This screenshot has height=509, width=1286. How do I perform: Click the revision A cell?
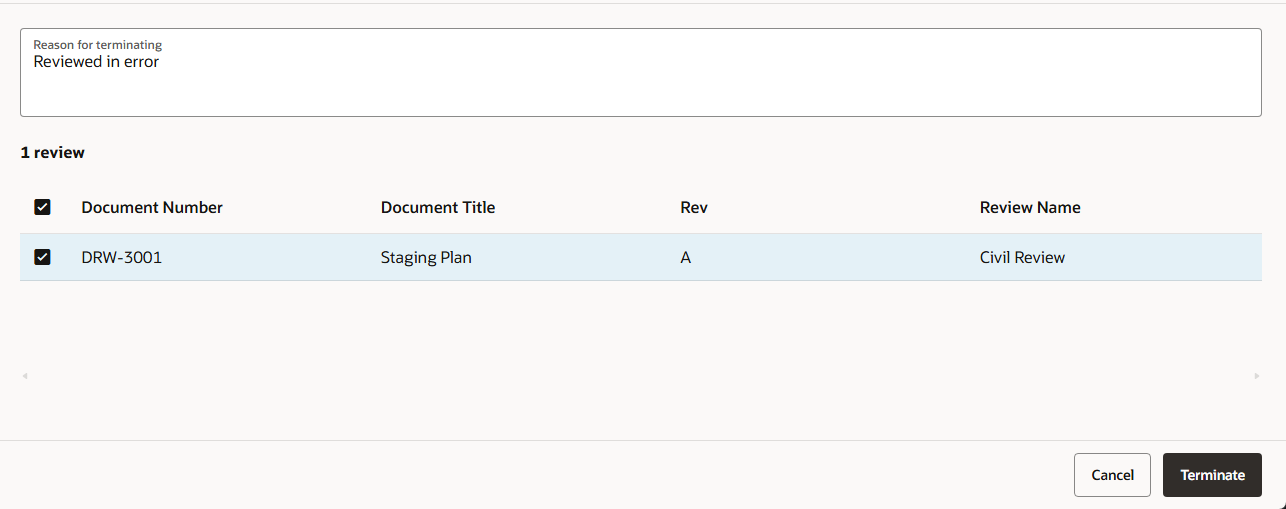pos(686,258)
